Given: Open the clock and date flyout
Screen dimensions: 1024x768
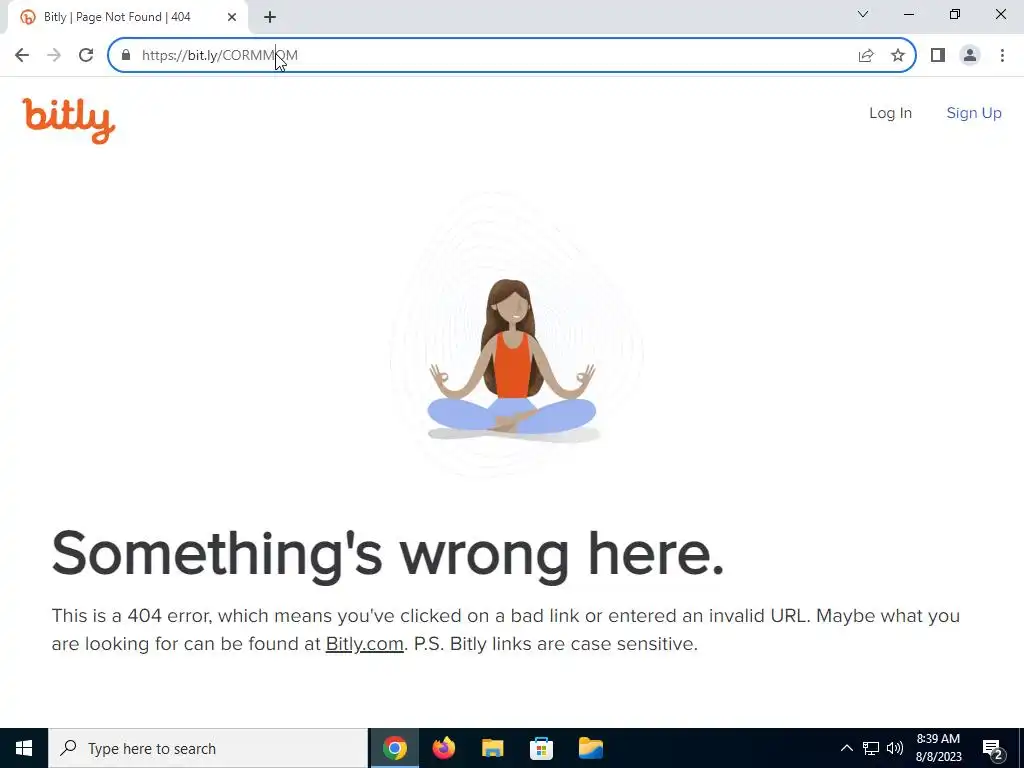Looking at the screenshot, I should (x=938, y=748).
